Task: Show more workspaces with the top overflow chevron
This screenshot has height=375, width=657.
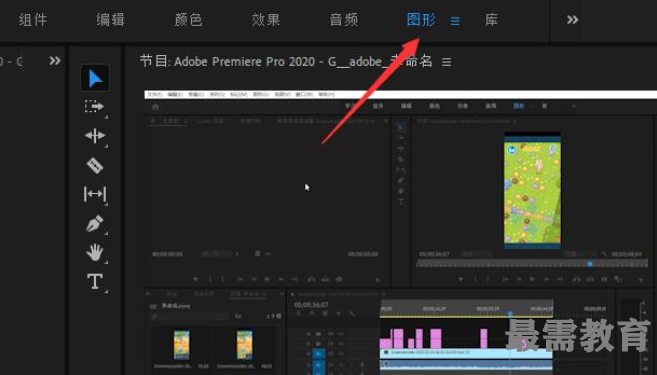Action: pyautogui.click(x=572, y=20)
